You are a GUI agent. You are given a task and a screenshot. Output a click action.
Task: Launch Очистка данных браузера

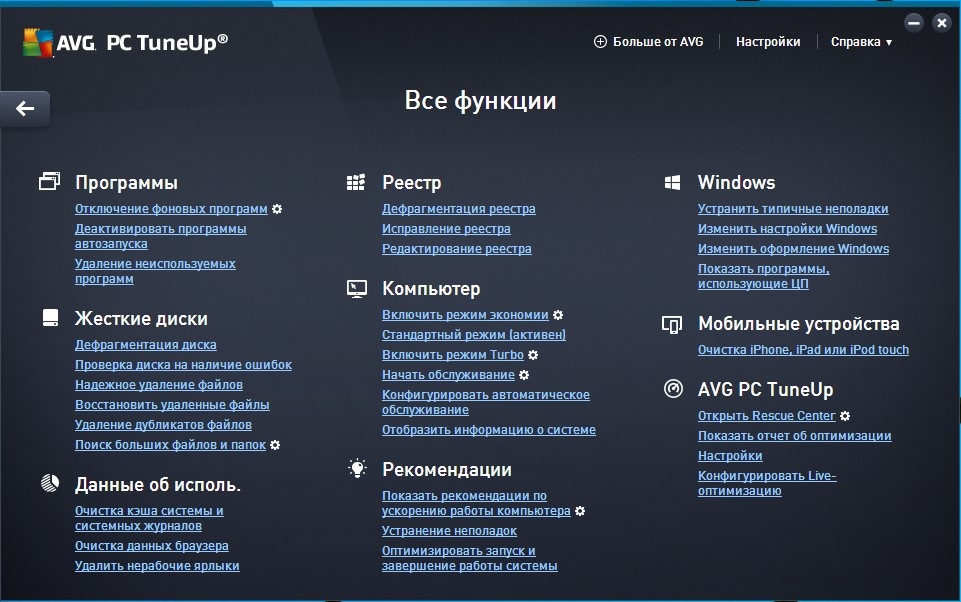click(151, 546)
